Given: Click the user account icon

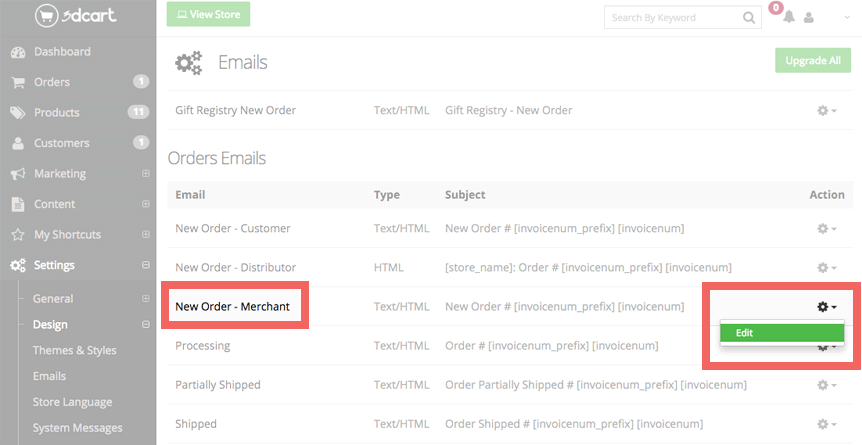Looking at the screenshot, I should (809, 18).
